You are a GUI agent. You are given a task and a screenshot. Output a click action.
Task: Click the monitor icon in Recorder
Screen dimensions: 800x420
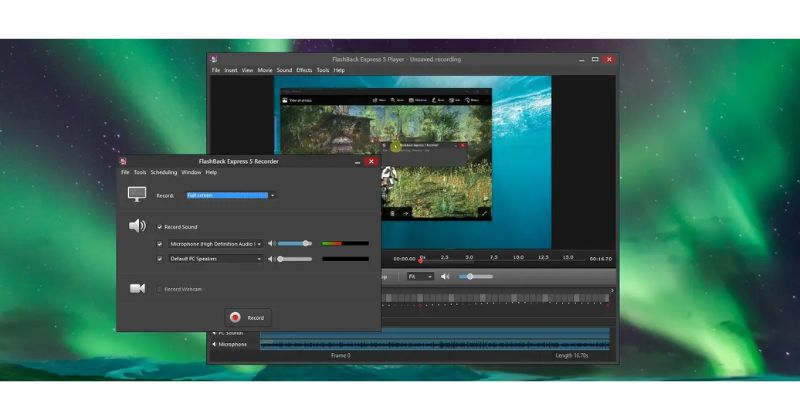pos(137,194)
